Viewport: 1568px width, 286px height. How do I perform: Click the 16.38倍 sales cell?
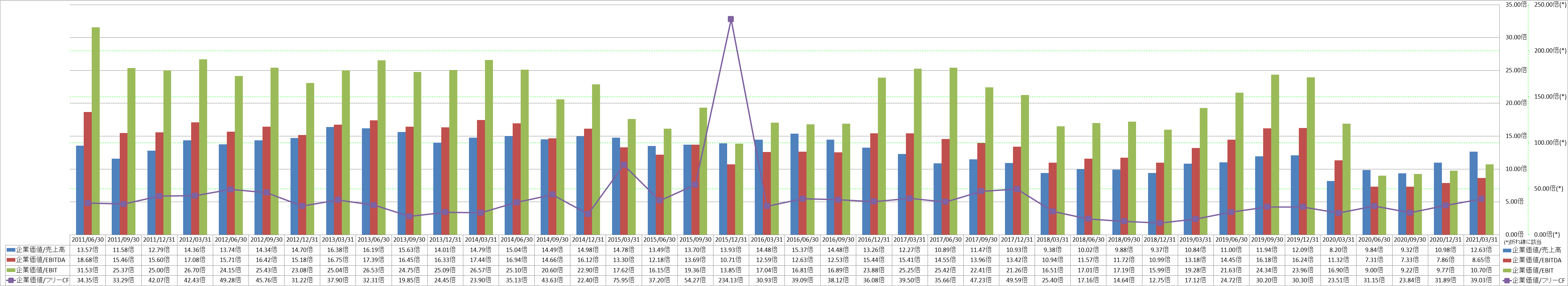[x=339, y=250]
